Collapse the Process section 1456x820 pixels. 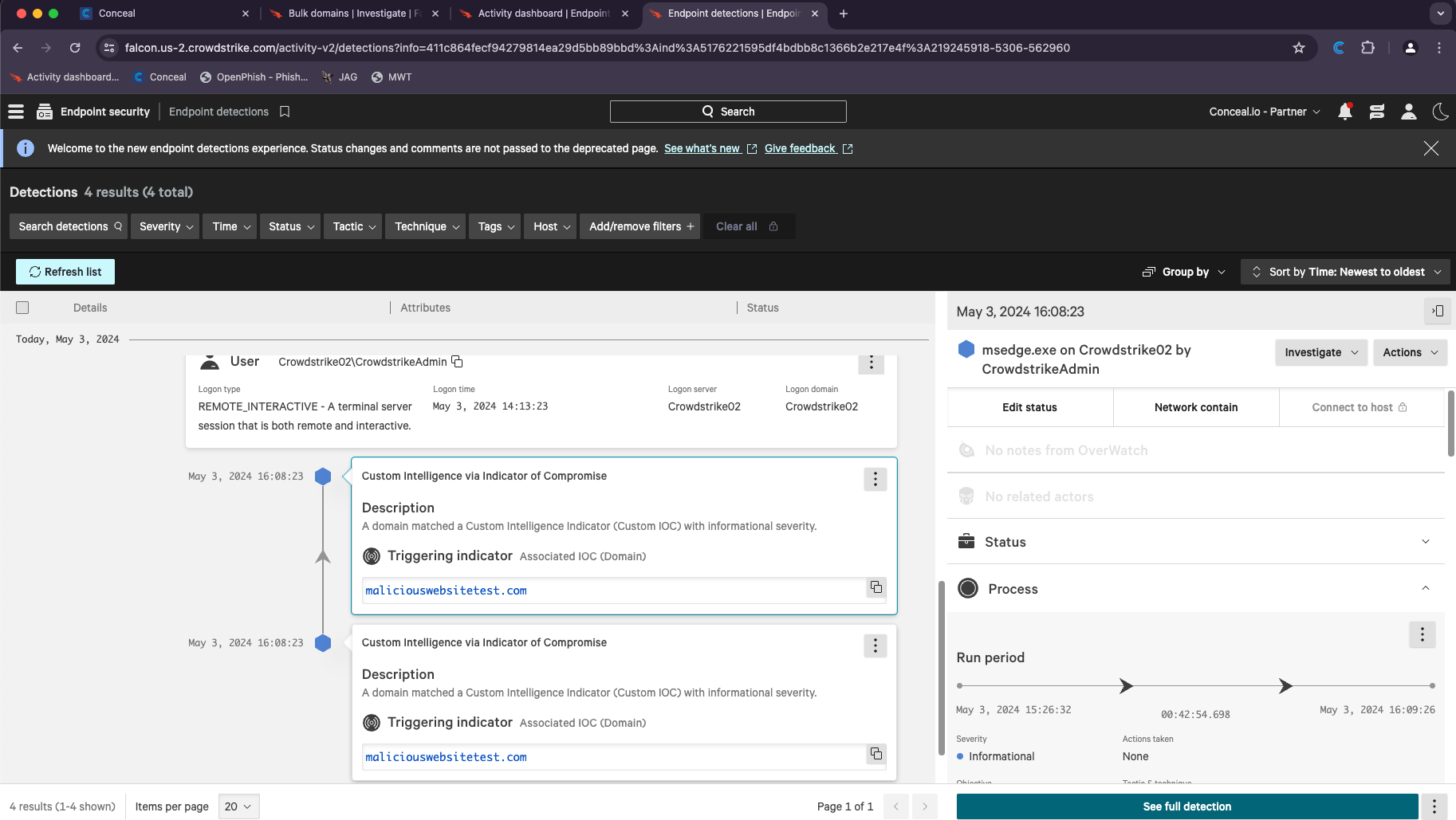[1425, 589]
